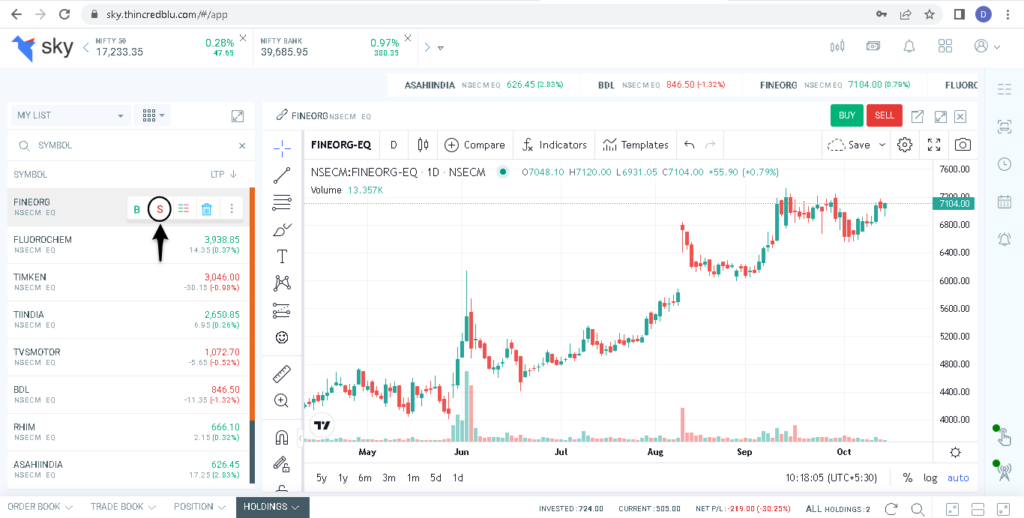Image resolution: width=1024 pixels, height=518 pixels.
Task: Open candlestick chart style selector
Action: coord(423,145)
